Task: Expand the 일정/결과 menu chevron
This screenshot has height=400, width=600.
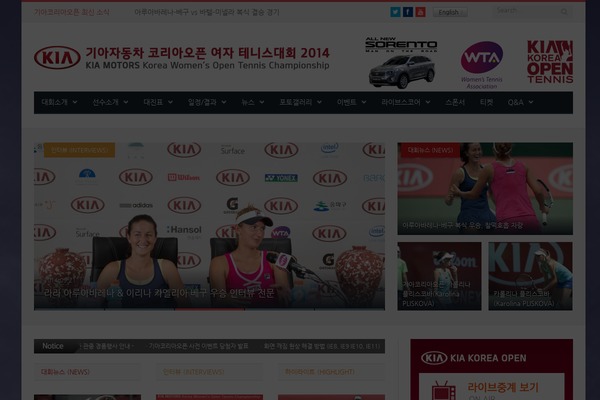Action: click(x=224, y=102)
